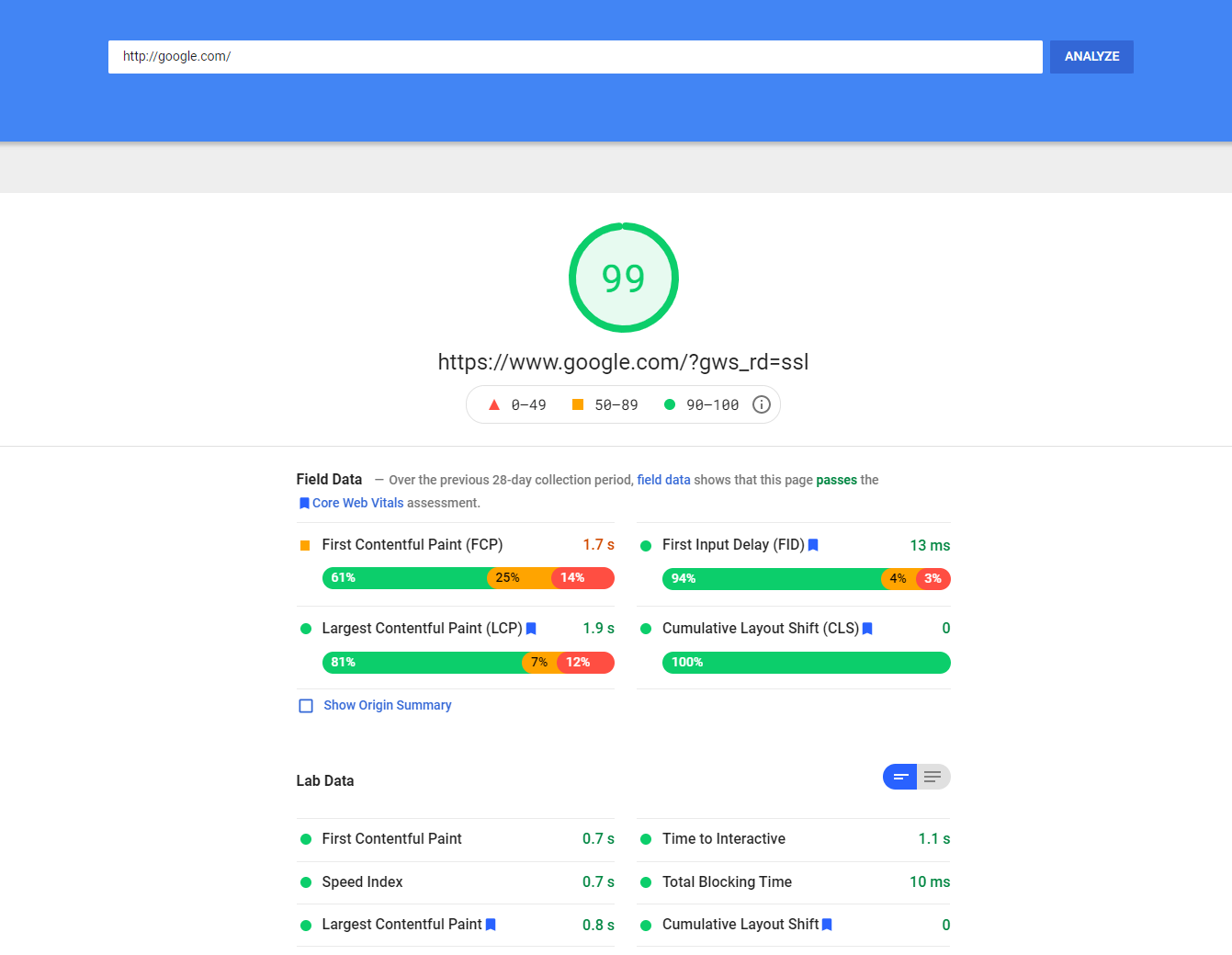Click the 1.1 s Time to Interactive value
The image size is (1232, 955).
[934, 839]
